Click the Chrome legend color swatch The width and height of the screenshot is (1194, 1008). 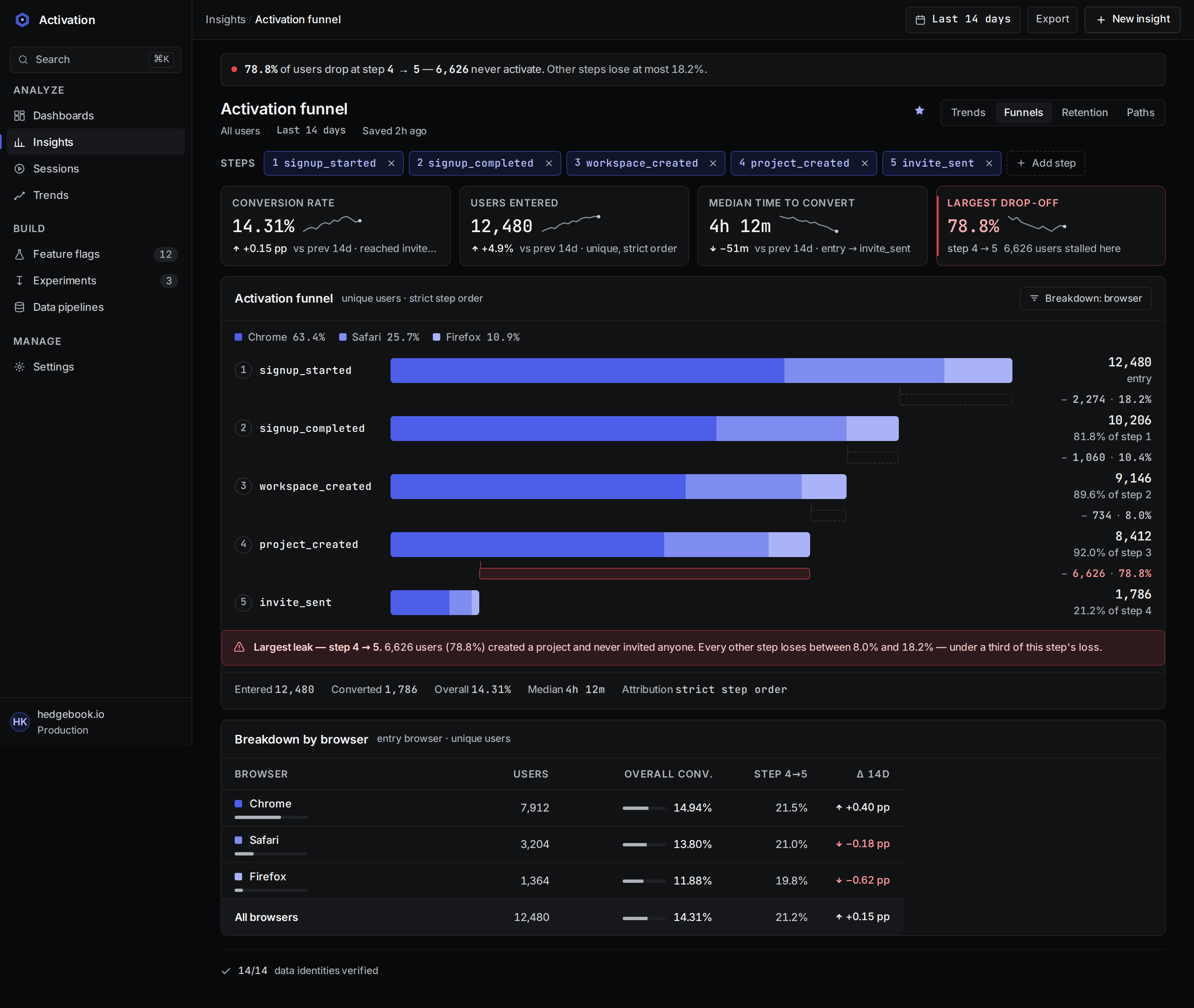238,337
